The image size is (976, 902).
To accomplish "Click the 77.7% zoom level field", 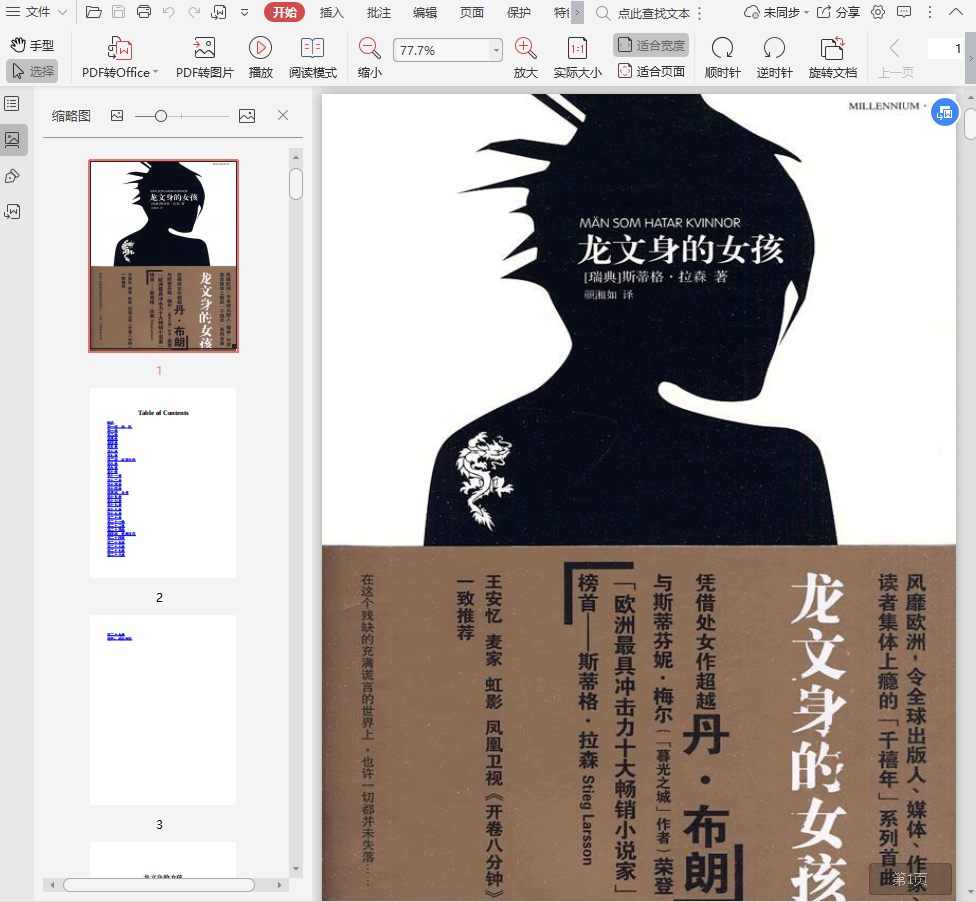I will (x=441, y=50).
